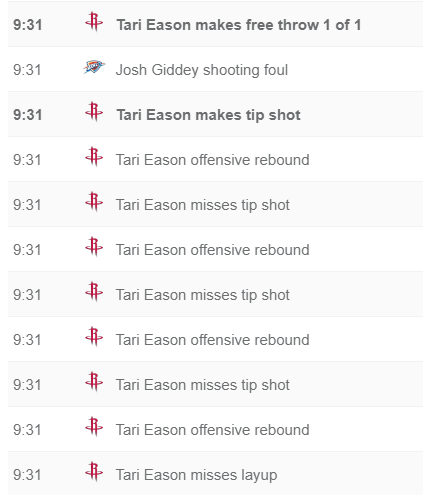Click 9:31 timestamp on Giddey foul row
This screenshot has width=423, height=495.
(27, 70)
